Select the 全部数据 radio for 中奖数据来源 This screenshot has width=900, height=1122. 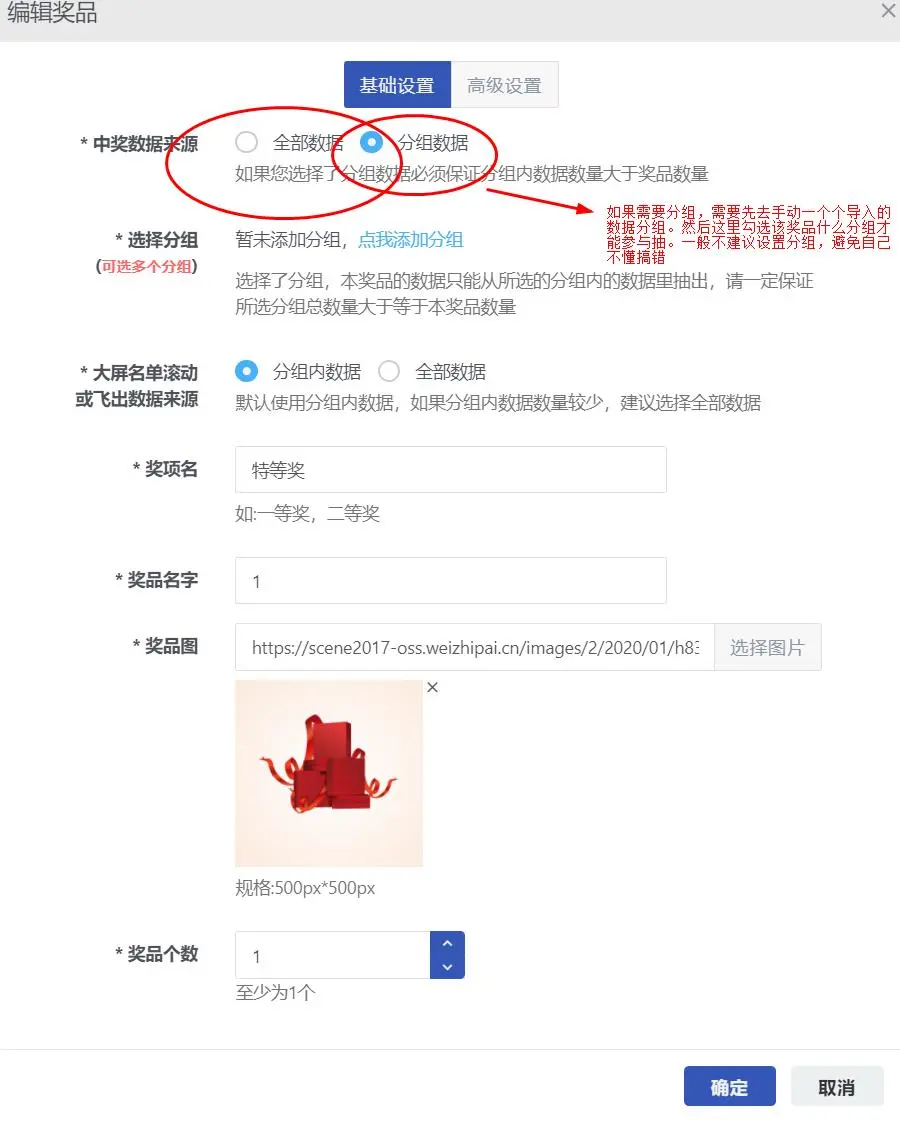click(247, 142)
